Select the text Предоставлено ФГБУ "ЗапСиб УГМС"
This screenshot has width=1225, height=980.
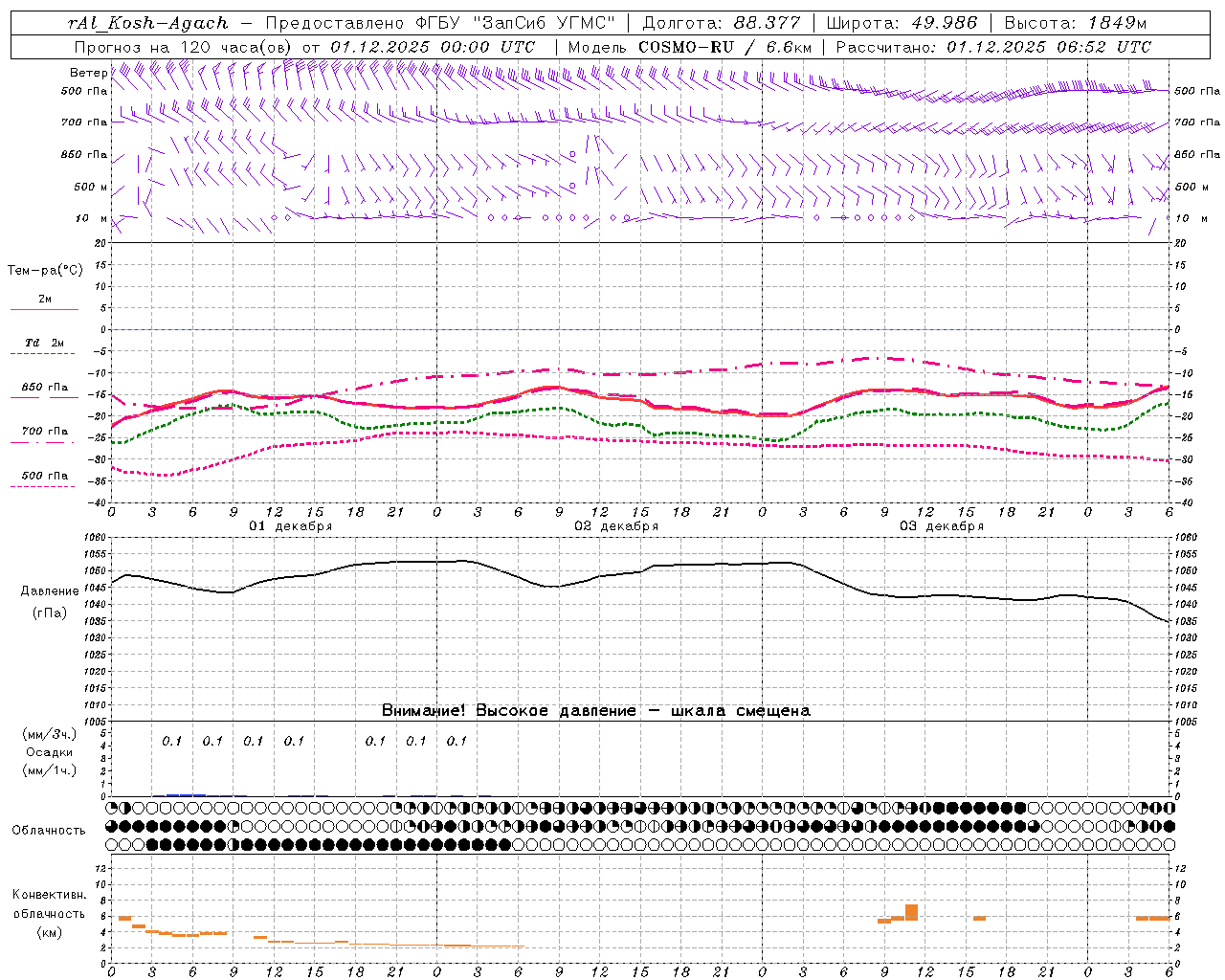[x=439, y=23]
